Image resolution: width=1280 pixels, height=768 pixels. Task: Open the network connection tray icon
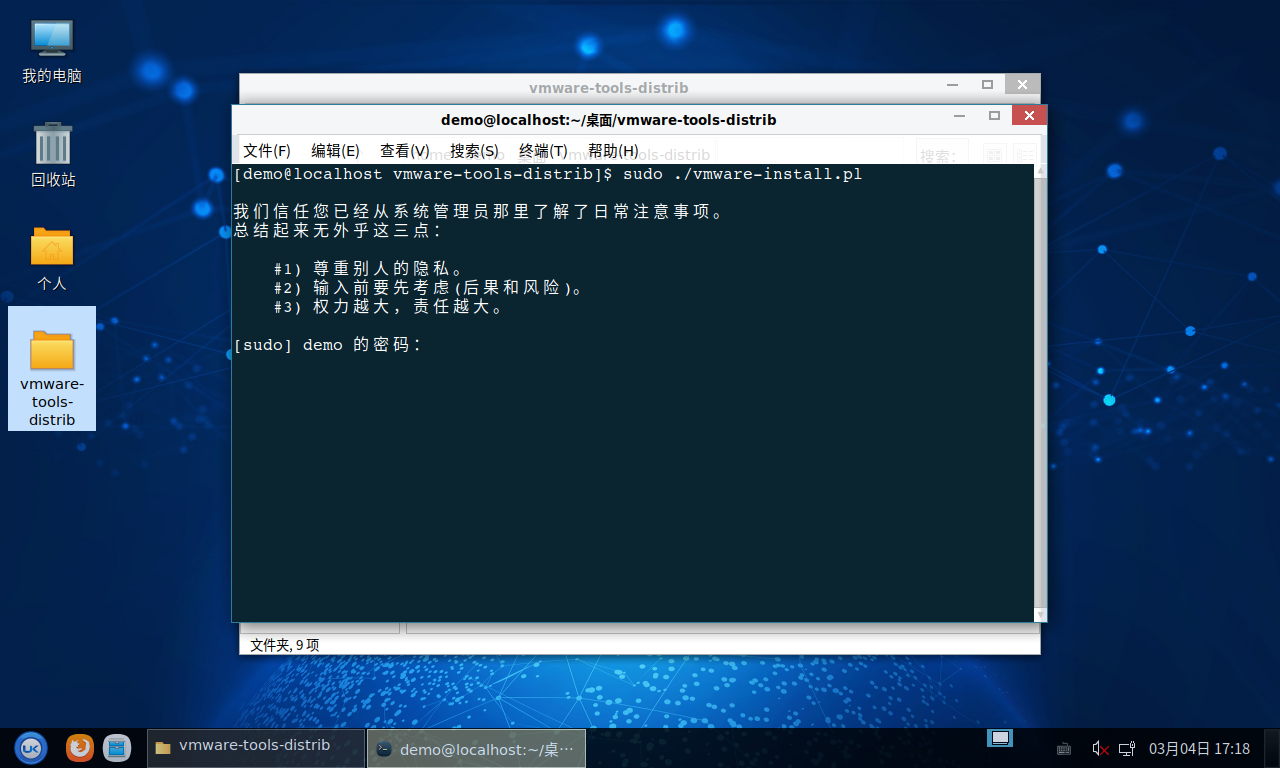(1127, 748)
